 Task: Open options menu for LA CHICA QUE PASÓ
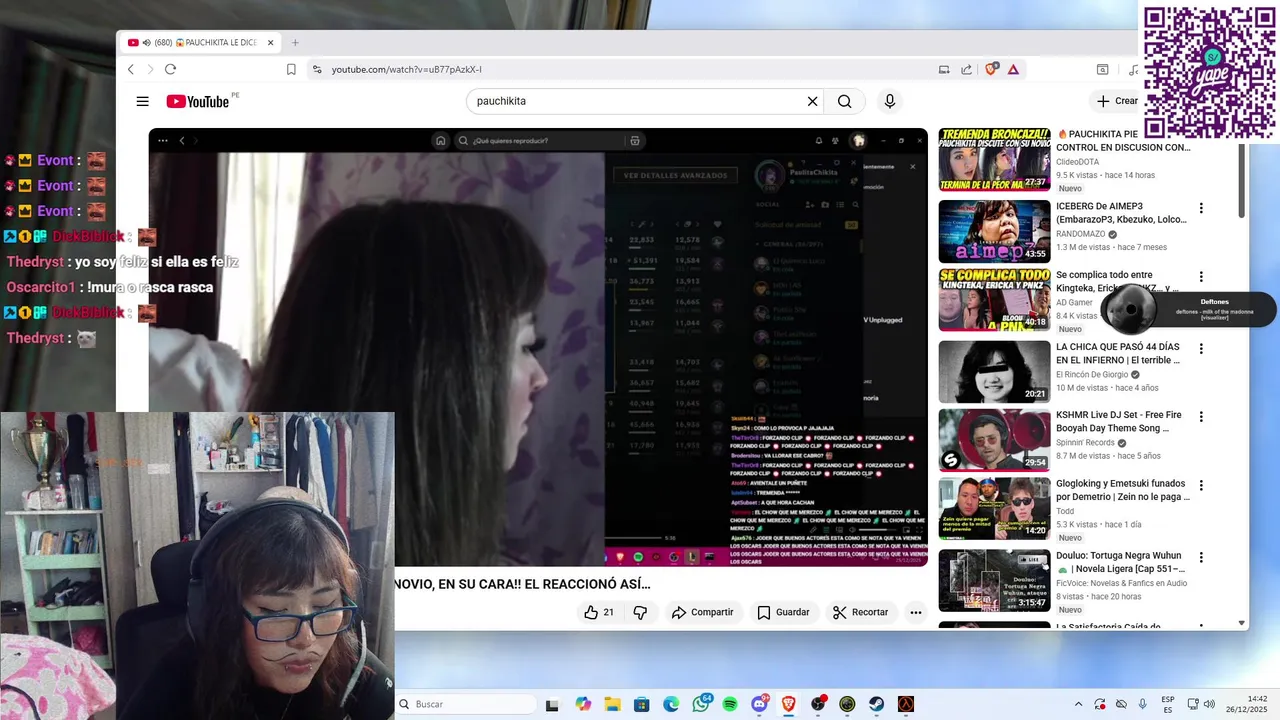1201,349
